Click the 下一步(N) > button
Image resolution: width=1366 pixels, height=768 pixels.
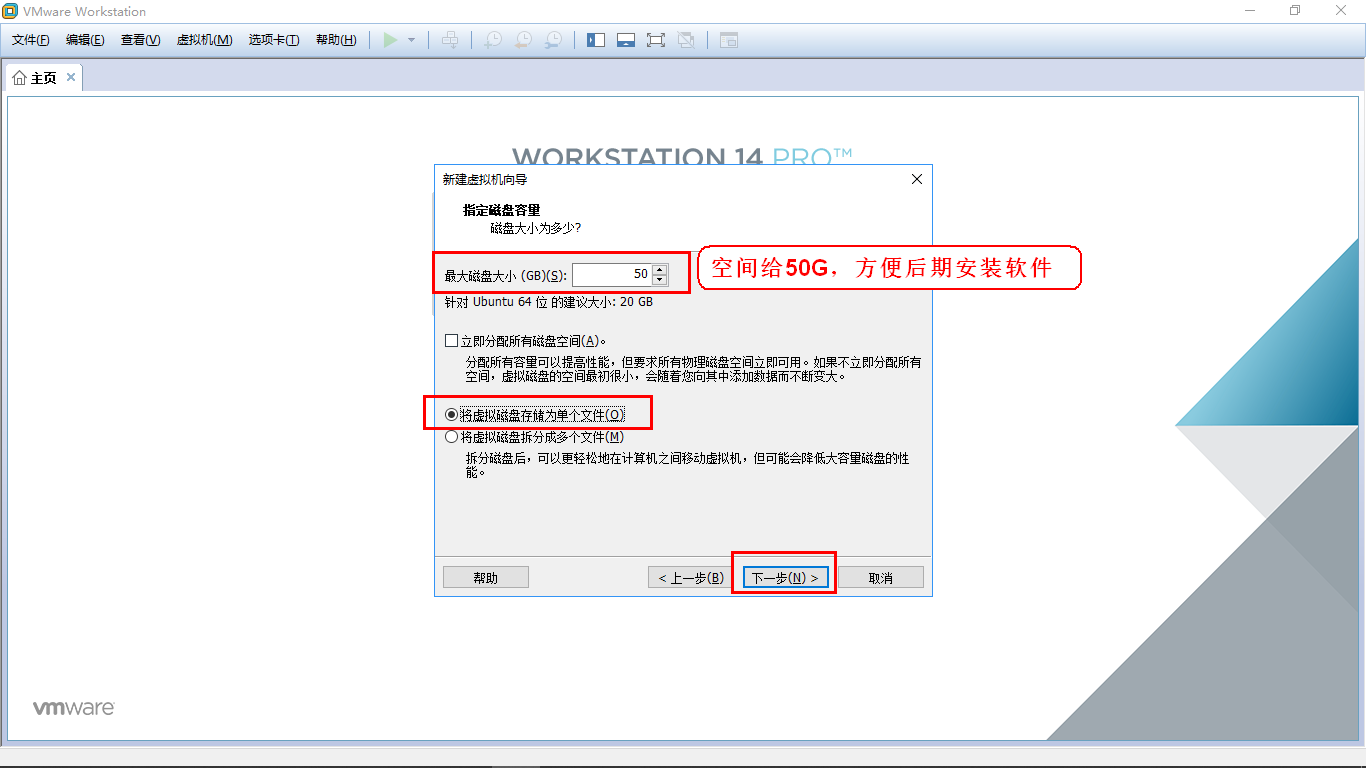pos(784,578)
